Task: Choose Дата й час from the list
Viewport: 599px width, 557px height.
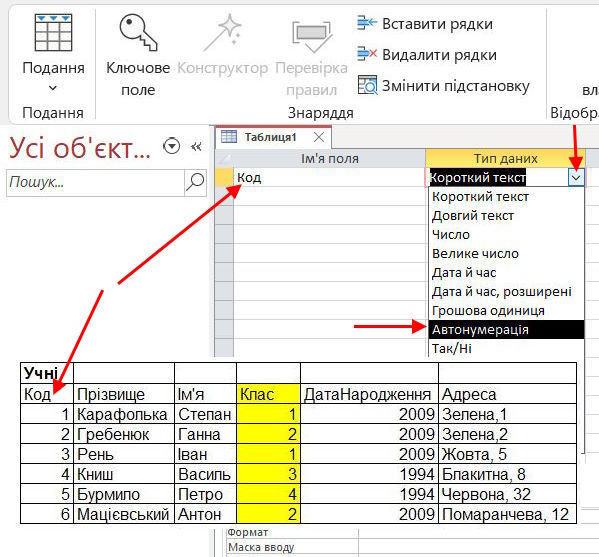Action: pyautogui.click(x=507, y=273)
